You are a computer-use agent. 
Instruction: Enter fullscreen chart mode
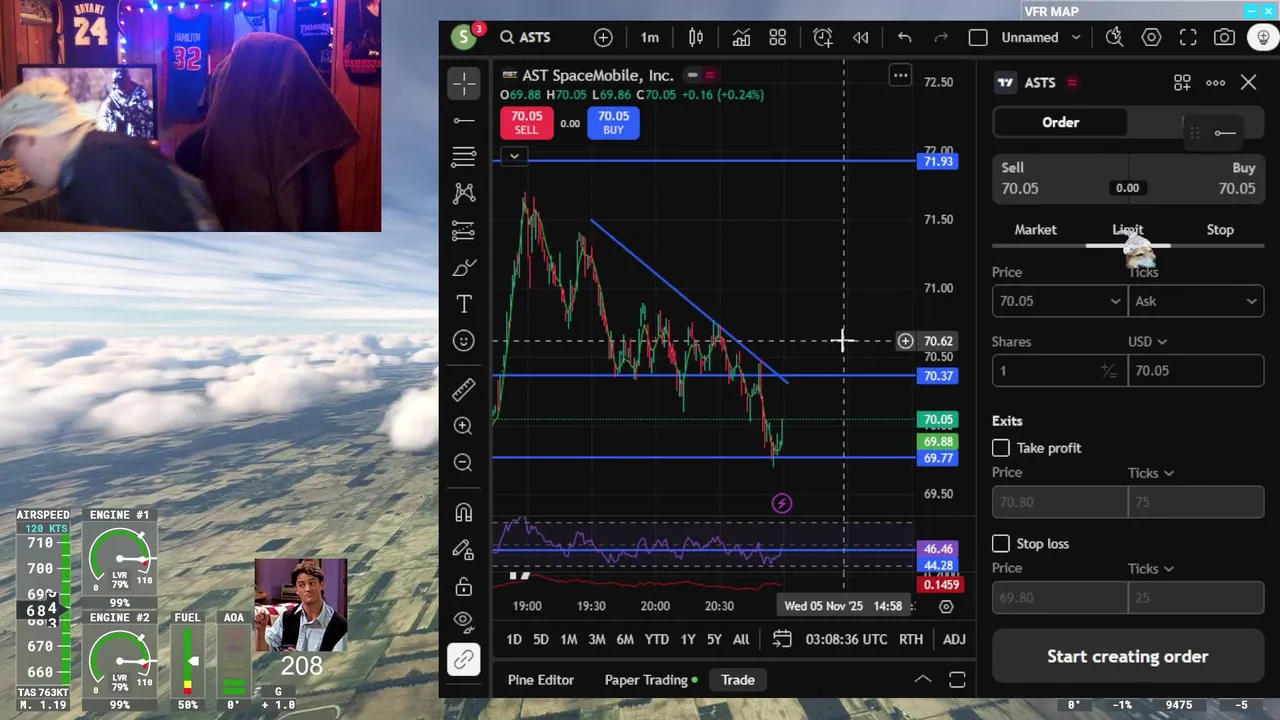(1188, 37)
